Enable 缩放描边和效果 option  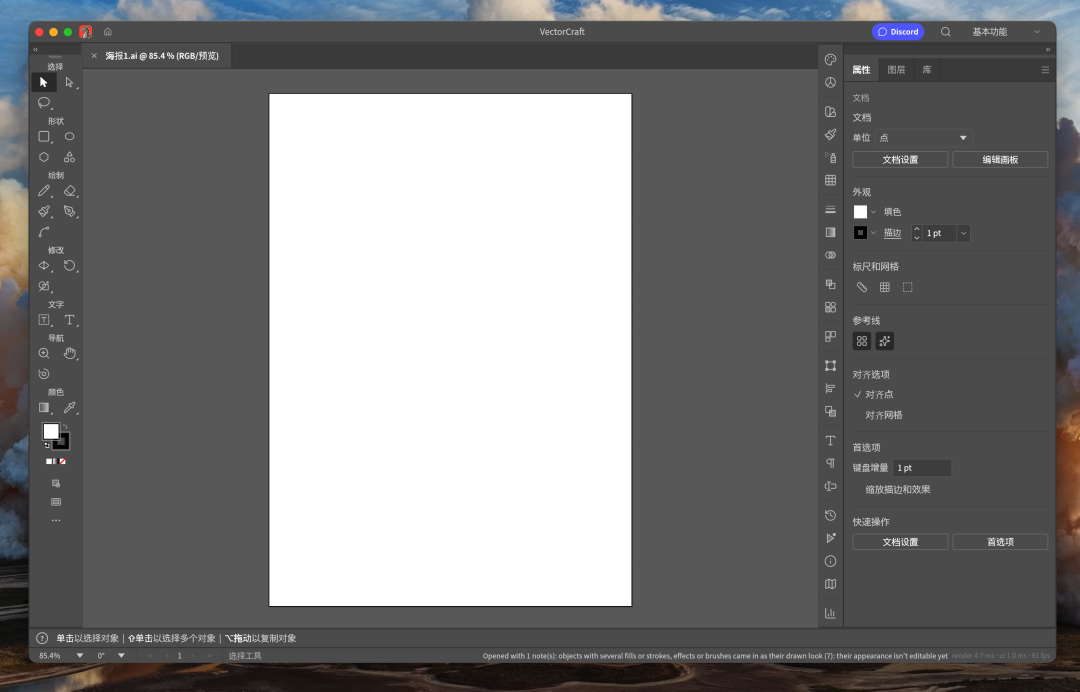coord(897,490)
